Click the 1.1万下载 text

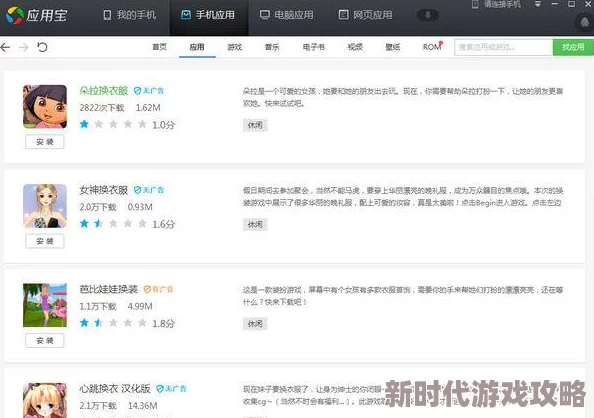98,306
